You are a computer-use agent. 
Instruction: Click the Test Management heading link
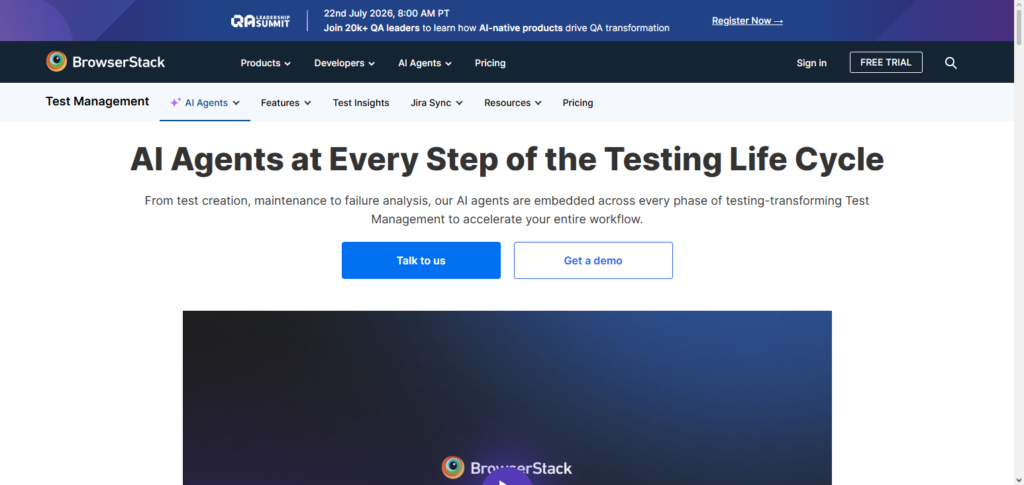97,101
